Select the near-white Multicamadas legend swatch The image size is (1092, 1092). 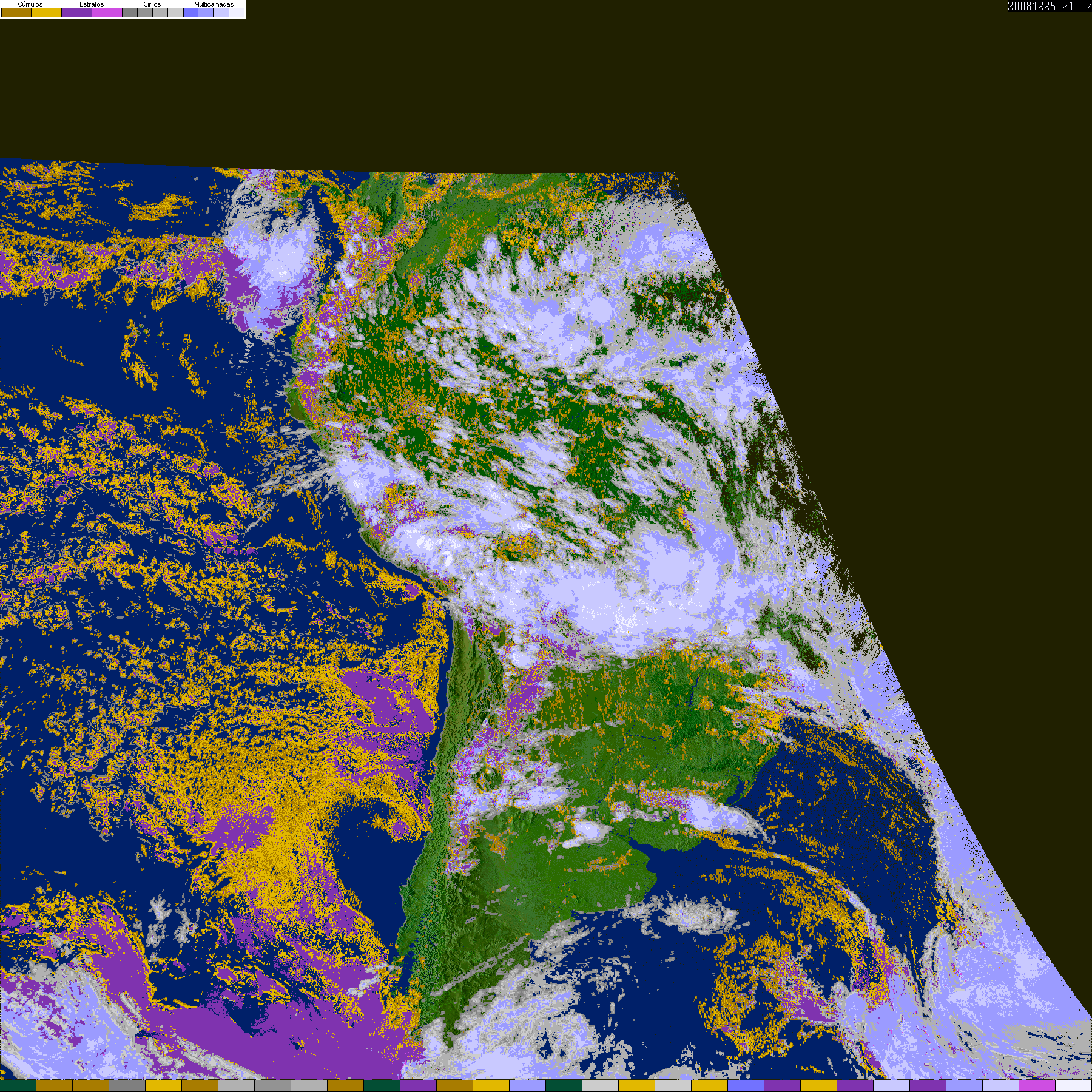(x=237, y=12)
